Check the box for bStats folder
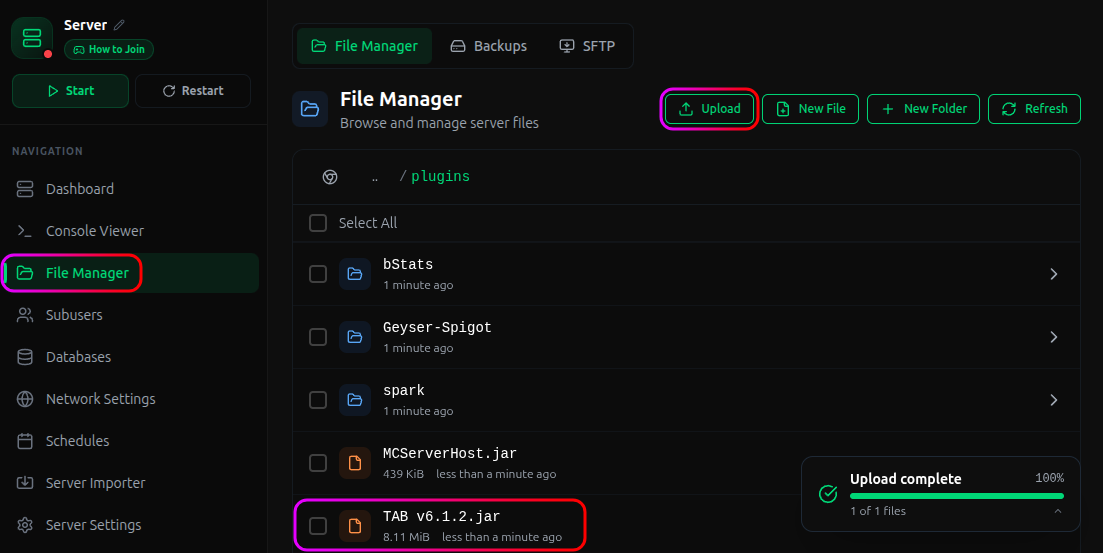The width and height of the screenshot is (1103, 553). point(318,274)
